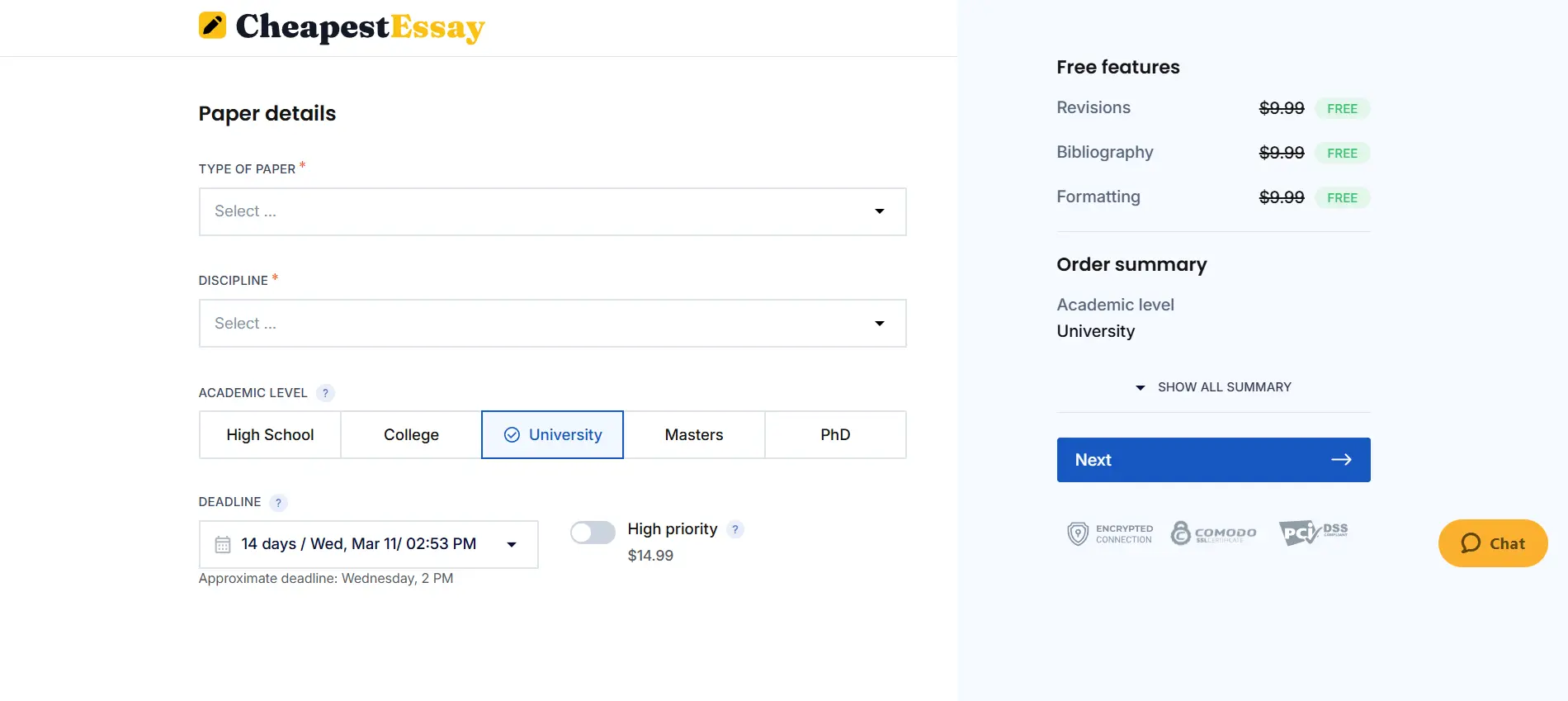Click the High priority help question mark icon

point(735,529)
